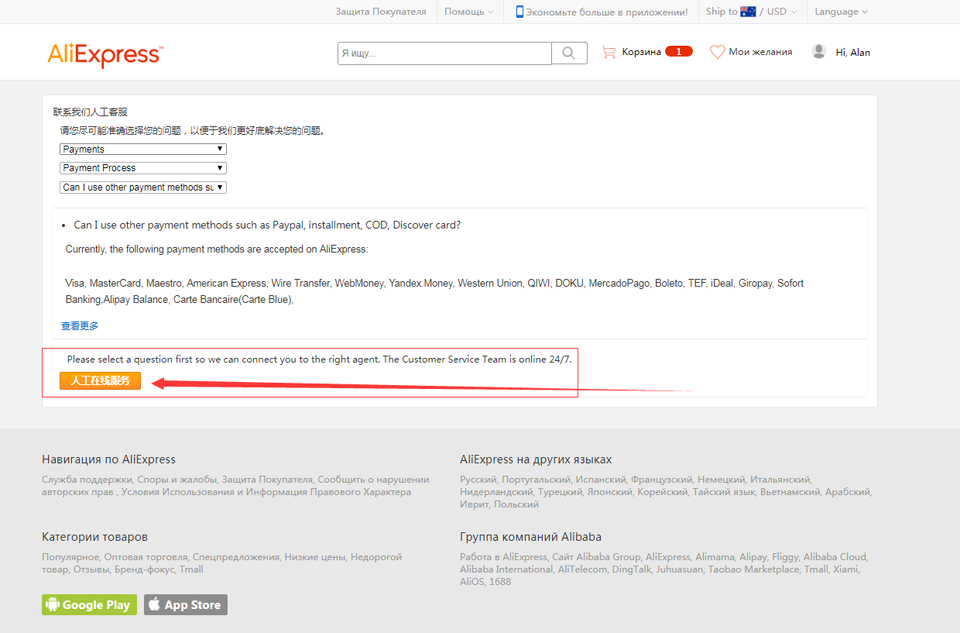Open the 'Can I use other payment methods' dropdown

(x=143, y=187)
